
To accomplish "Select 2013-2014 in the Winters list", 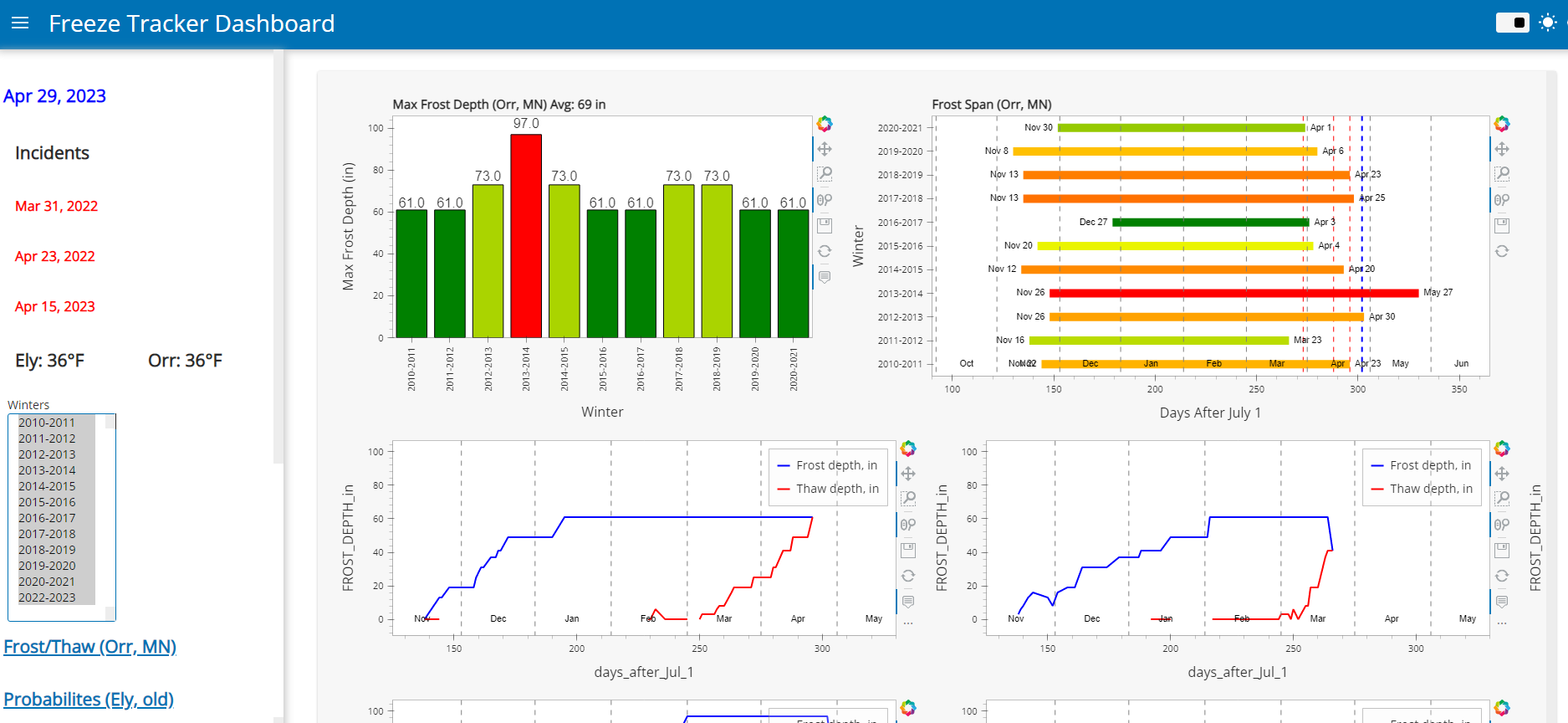I will point(57,470).
